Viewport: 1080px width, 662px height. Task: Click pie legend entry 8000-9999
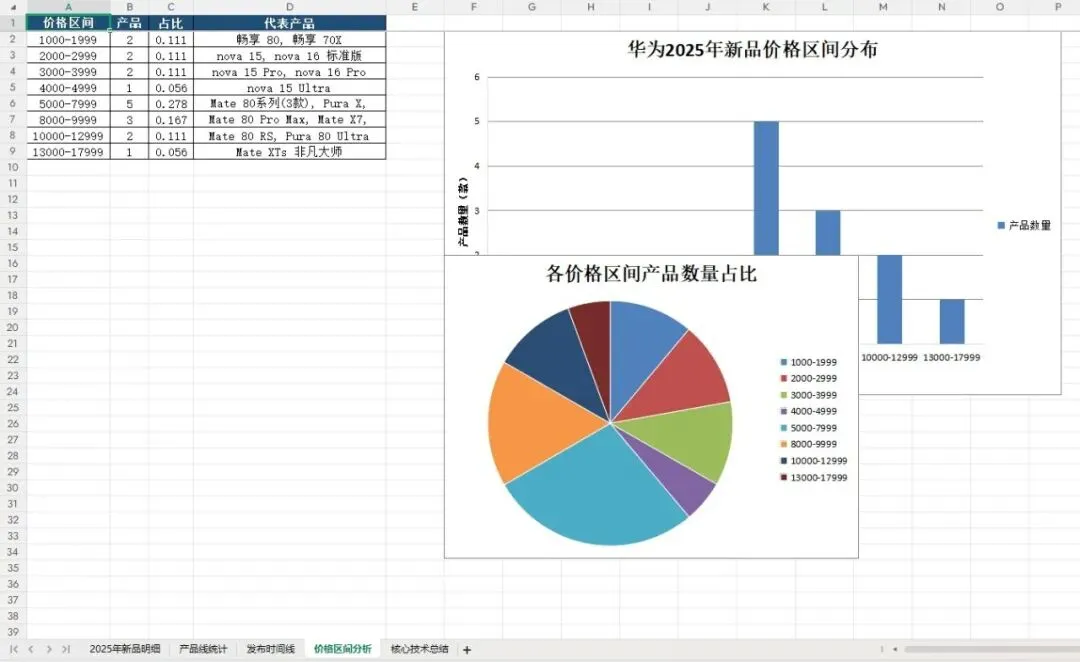(809, 444)
